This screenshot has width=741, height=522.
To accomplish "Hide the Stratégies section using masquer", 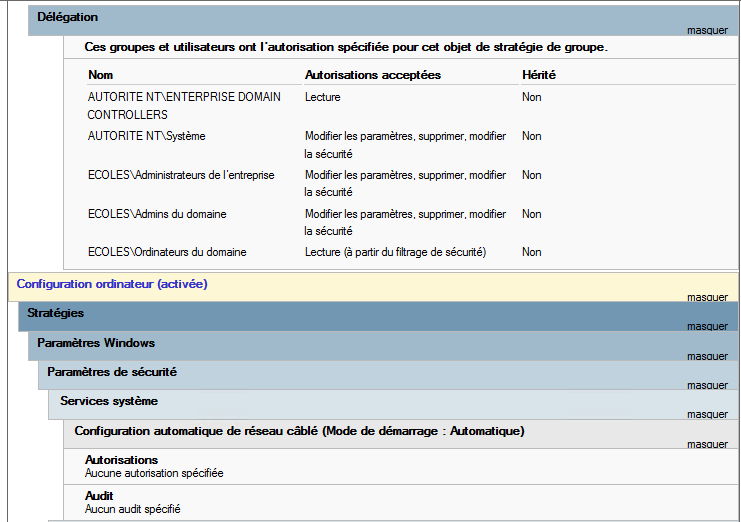I will point(707,326).
